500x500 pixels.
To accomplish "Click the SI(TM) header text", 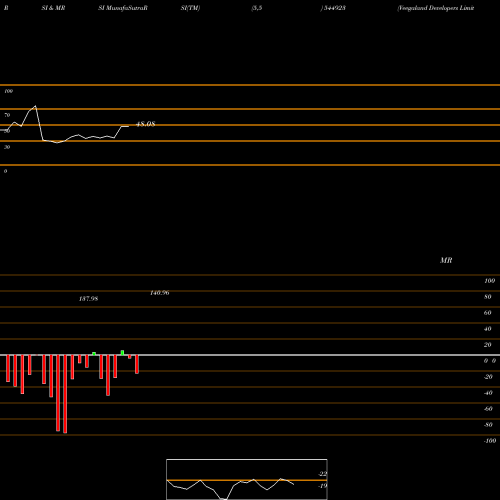I will click(x=190, y=8).
